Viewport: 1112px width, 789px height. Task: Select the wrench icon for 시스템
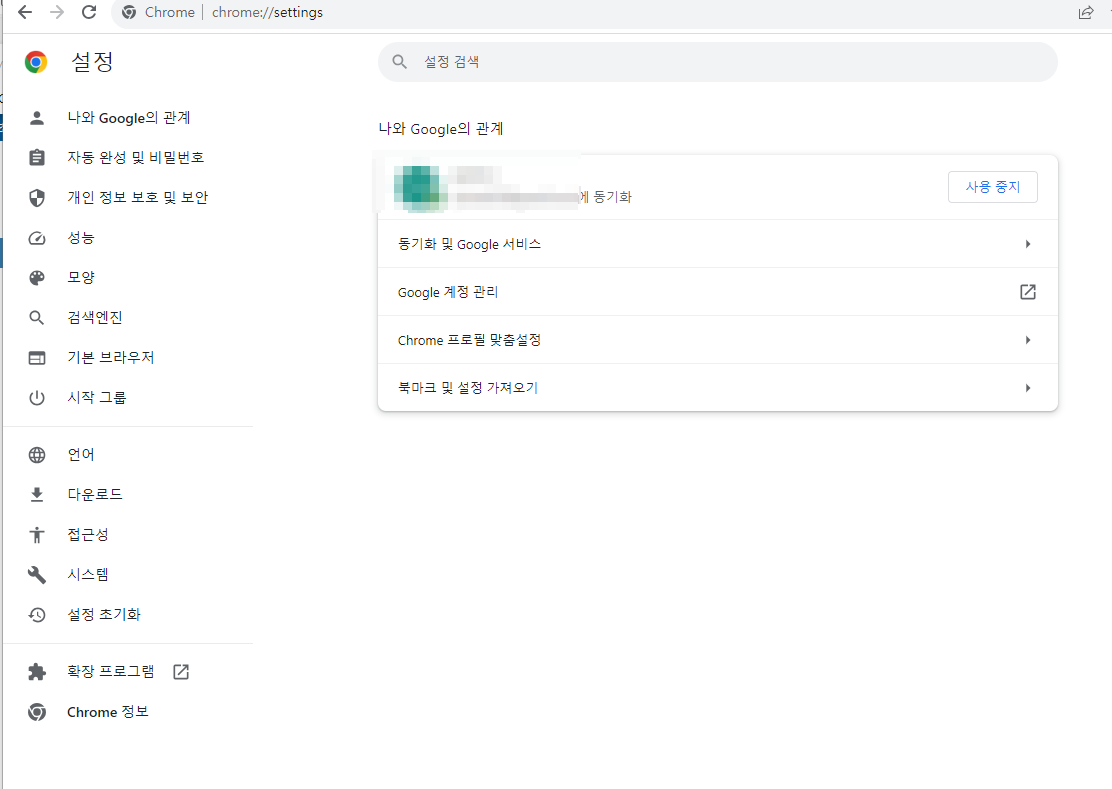[x=36, y=574]
